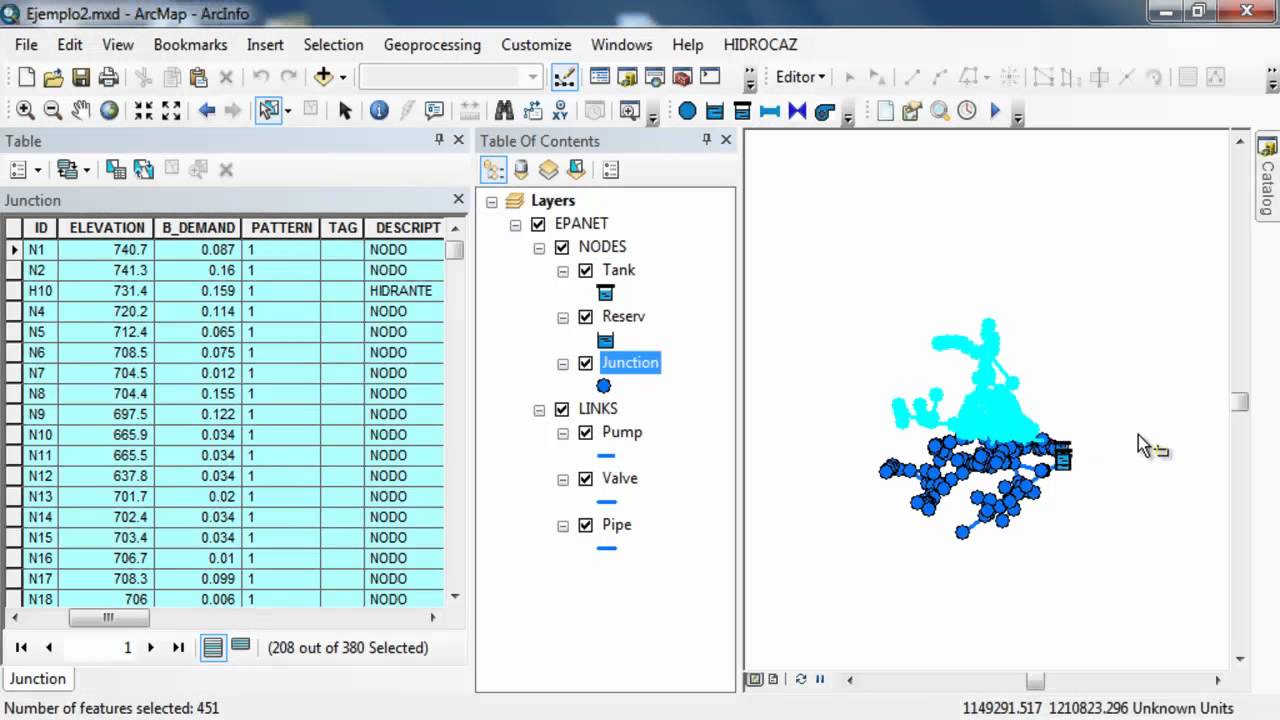Select the Identify tool
Viewport: 1280px width, 720px height.
(379, 111)
